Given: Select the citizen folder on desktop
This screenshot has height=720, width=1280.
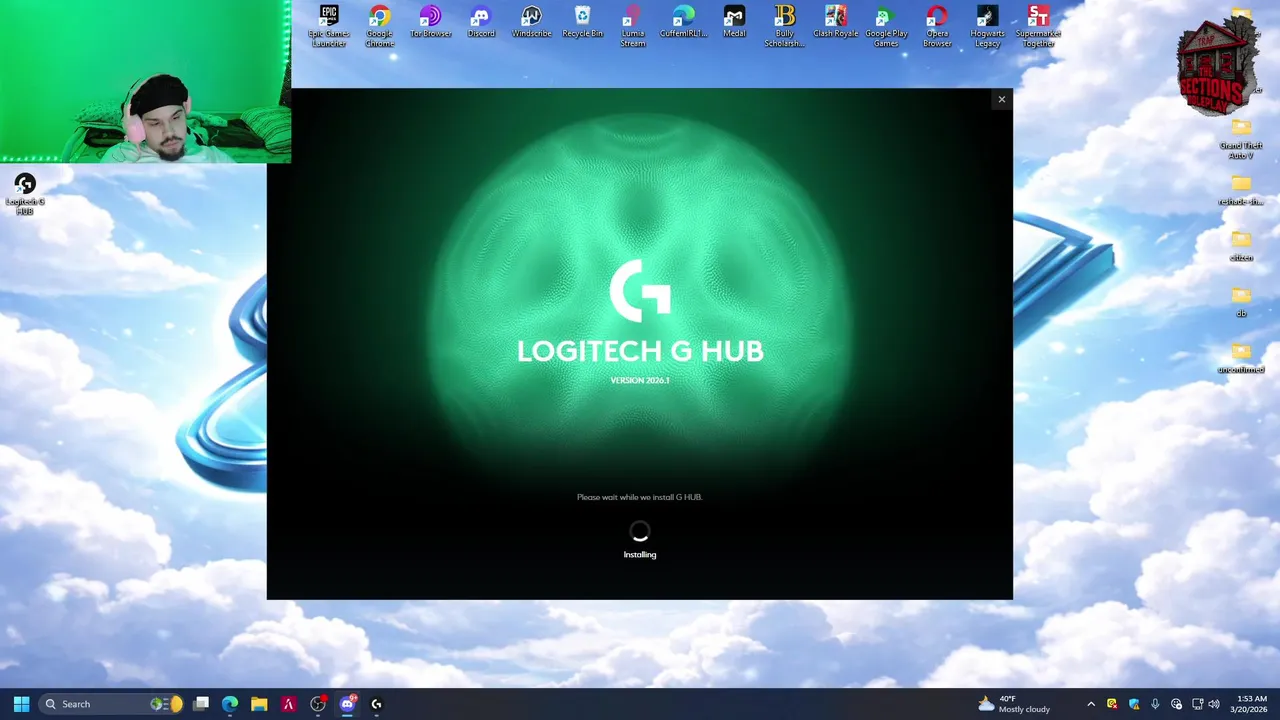Looking at the screenshot, I should 1241,246.
